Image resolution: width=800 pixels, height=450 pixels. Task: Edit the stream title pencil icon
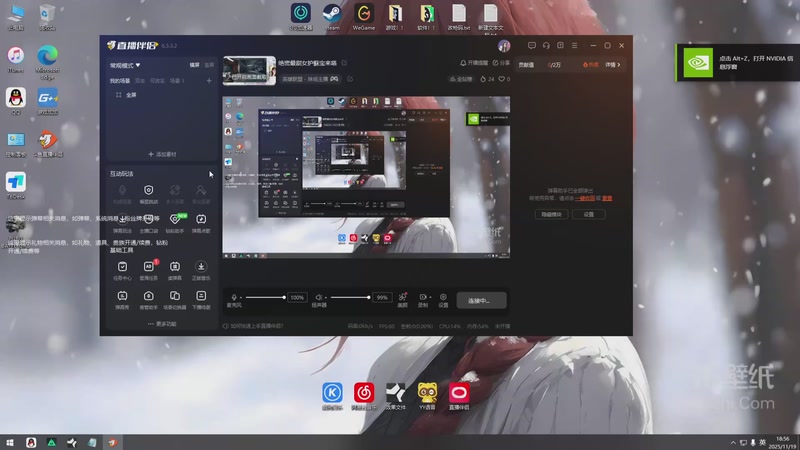(x=344, y=63)
